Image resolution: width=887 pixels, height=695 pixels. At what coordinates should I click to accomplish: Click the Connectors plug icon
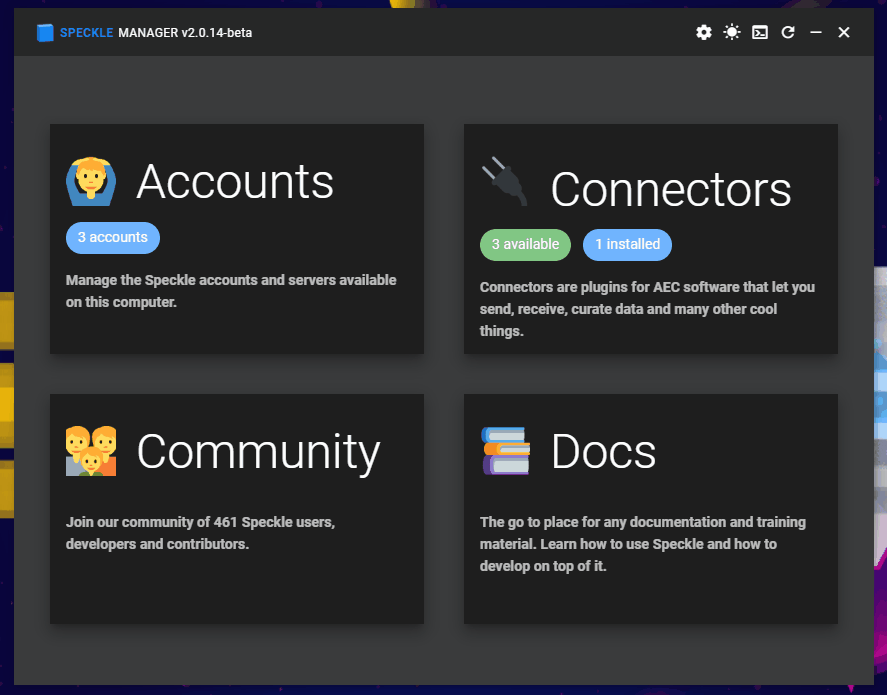coord(505,181)
